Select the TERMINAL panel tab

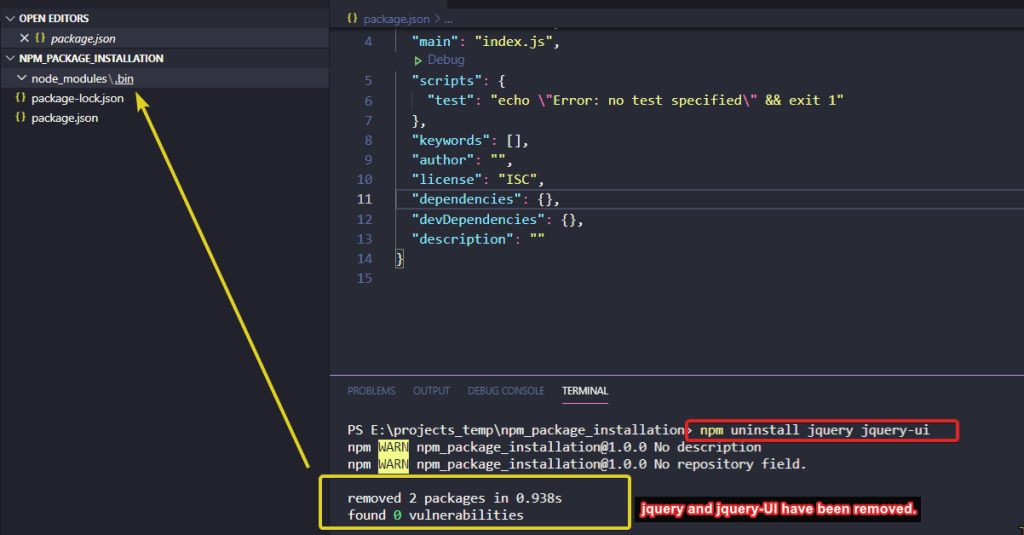[584, 391]
